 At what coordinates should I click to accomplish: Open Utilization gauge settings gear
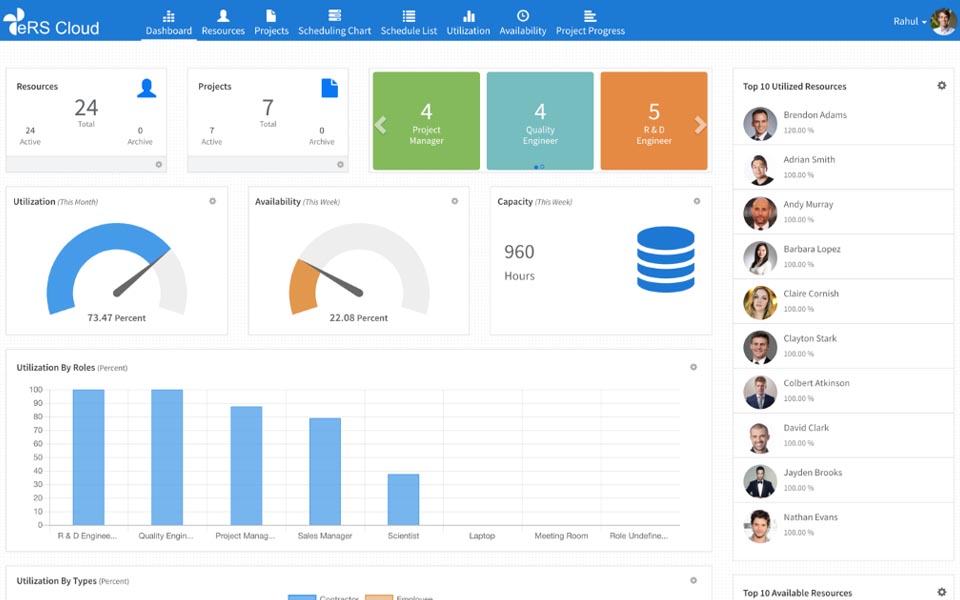tap(212, 201)
